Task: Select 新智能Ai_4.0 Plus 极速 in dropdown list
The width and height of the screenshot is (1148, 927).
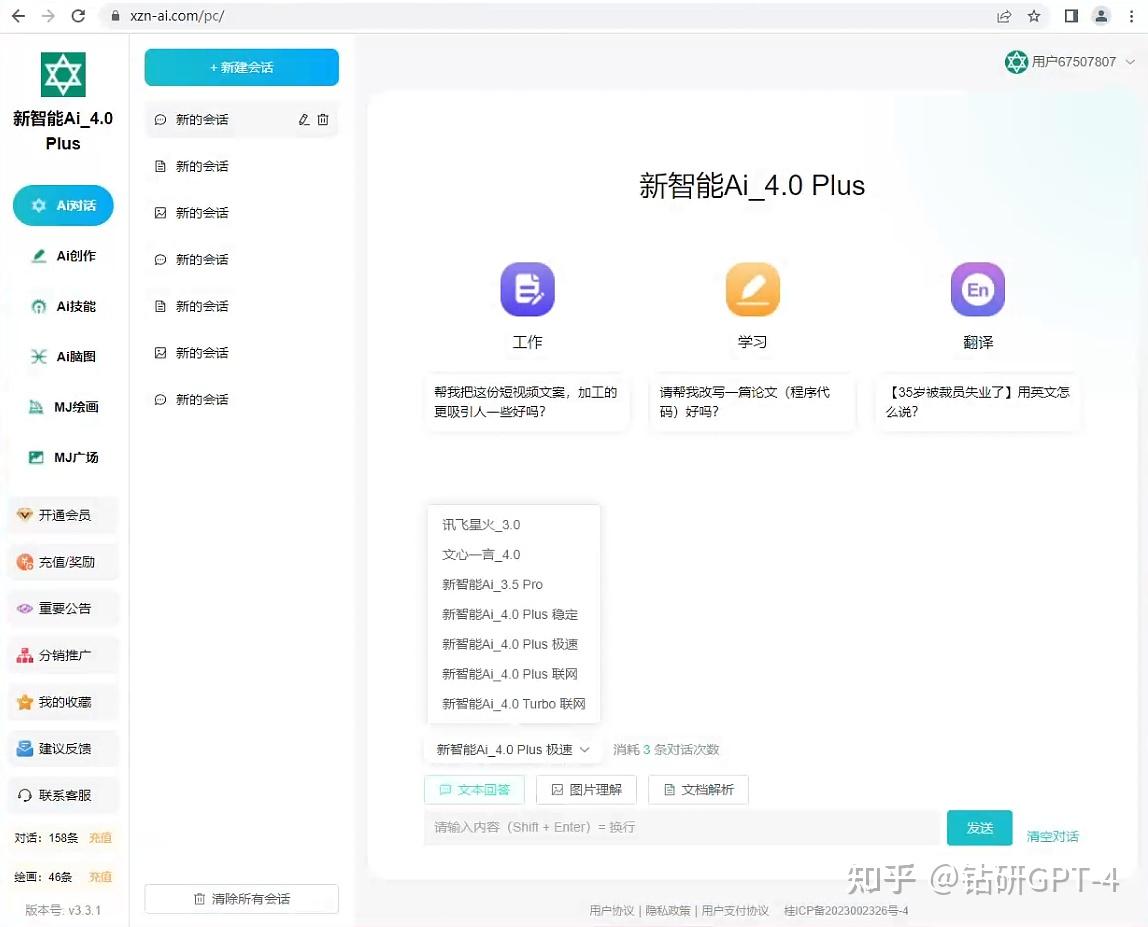Action: (513, 644)
